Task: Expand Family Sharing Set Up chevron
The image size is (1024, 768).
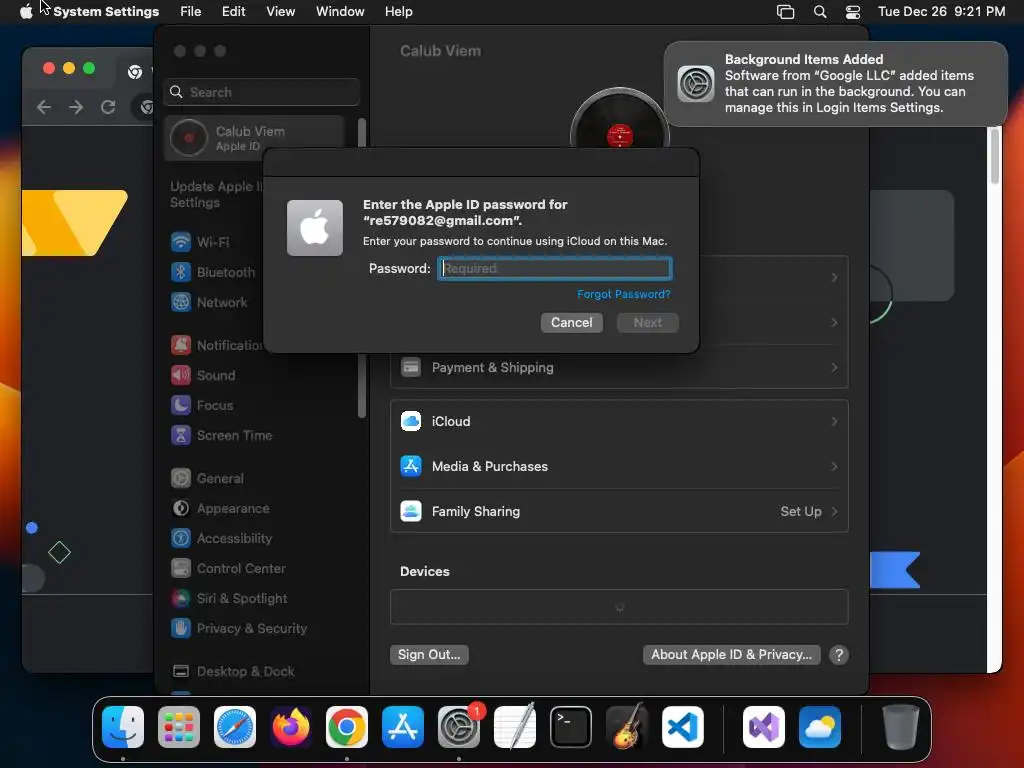Action: [834, 511]
